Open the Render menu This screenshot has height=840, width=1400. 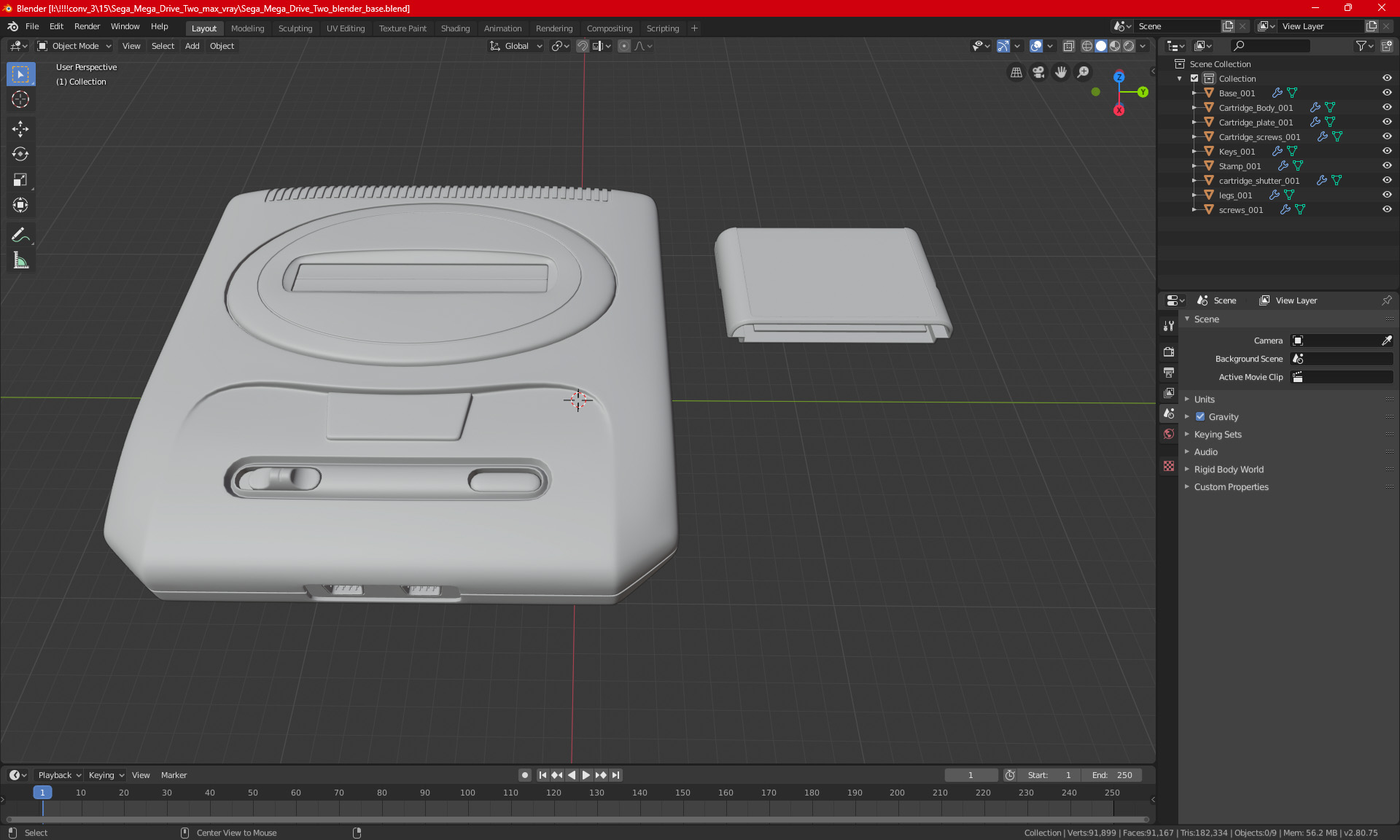(x=87, y=26)
